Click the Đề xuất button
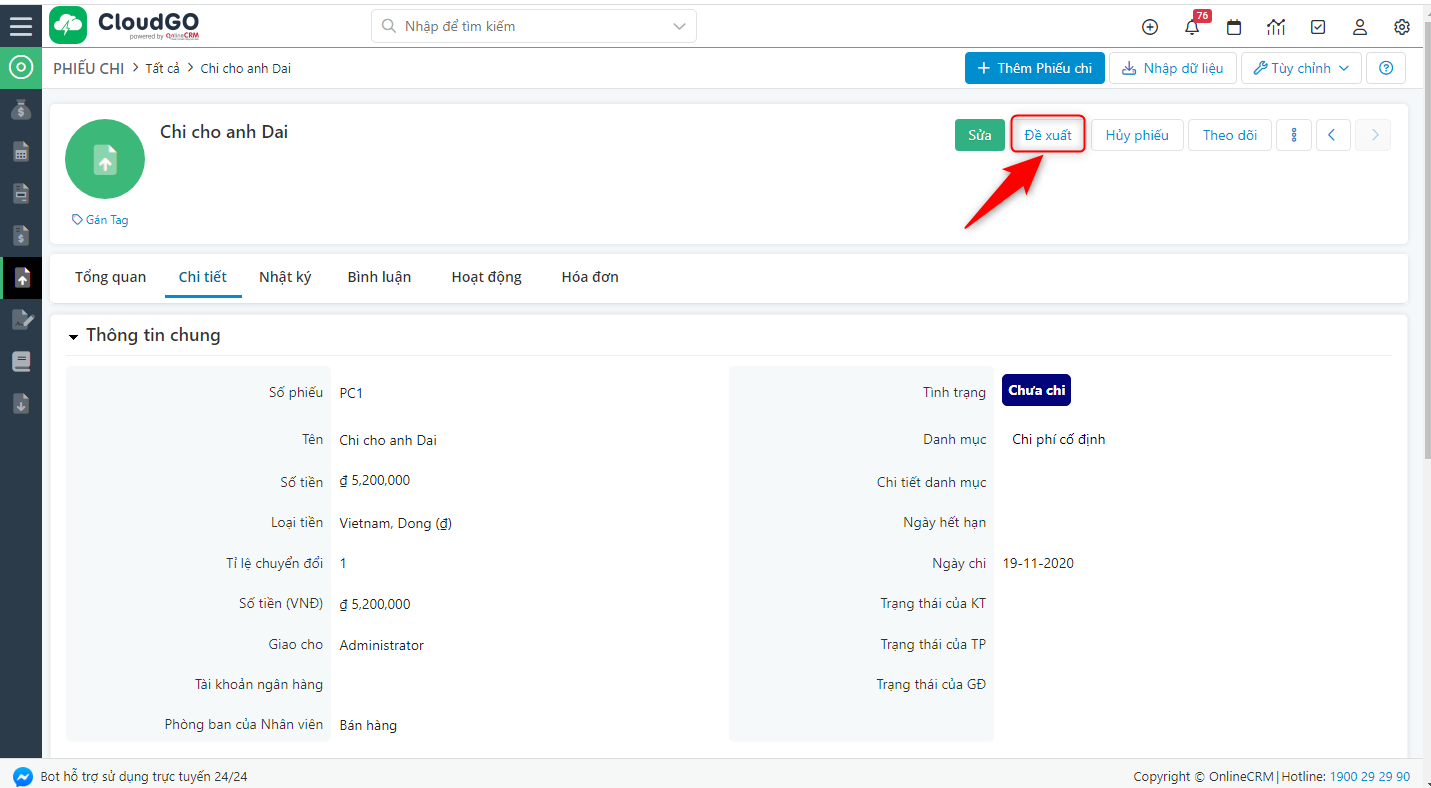 [1047, 134]
